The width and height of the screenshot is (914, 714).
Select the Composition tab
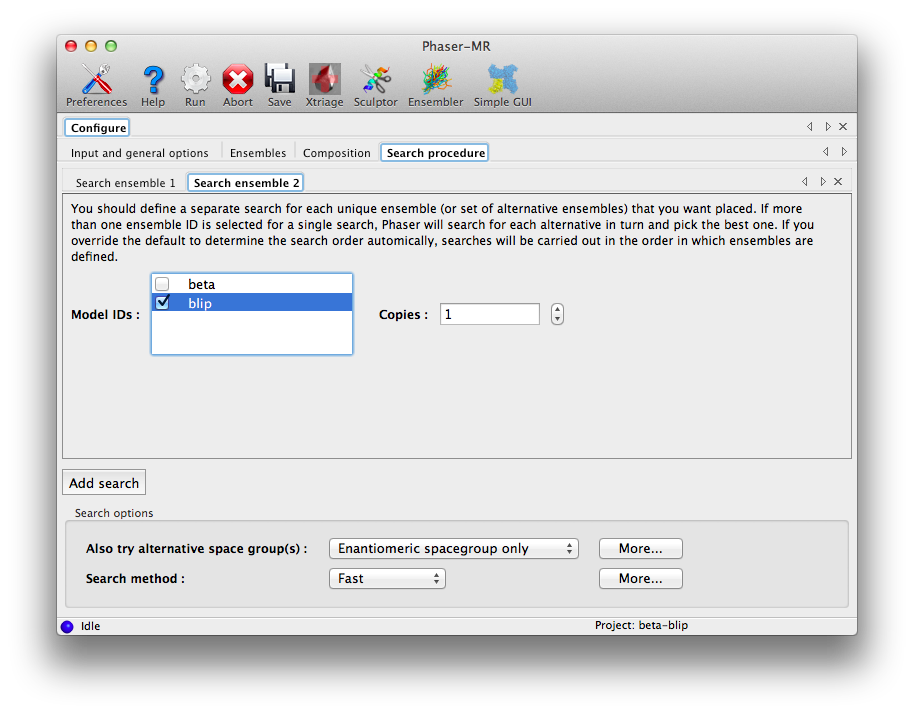tap(336, 153)
